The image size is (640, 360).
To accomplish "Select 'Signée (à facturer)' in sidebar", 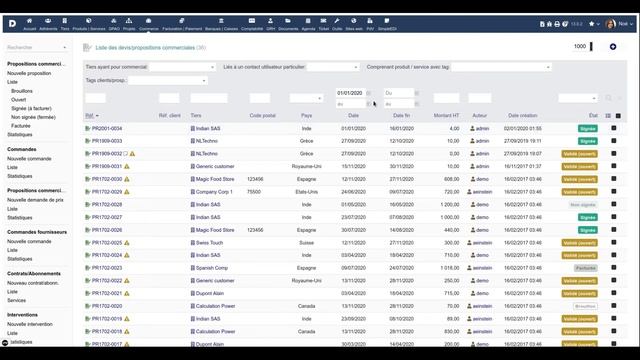I will tap(31, 109).
